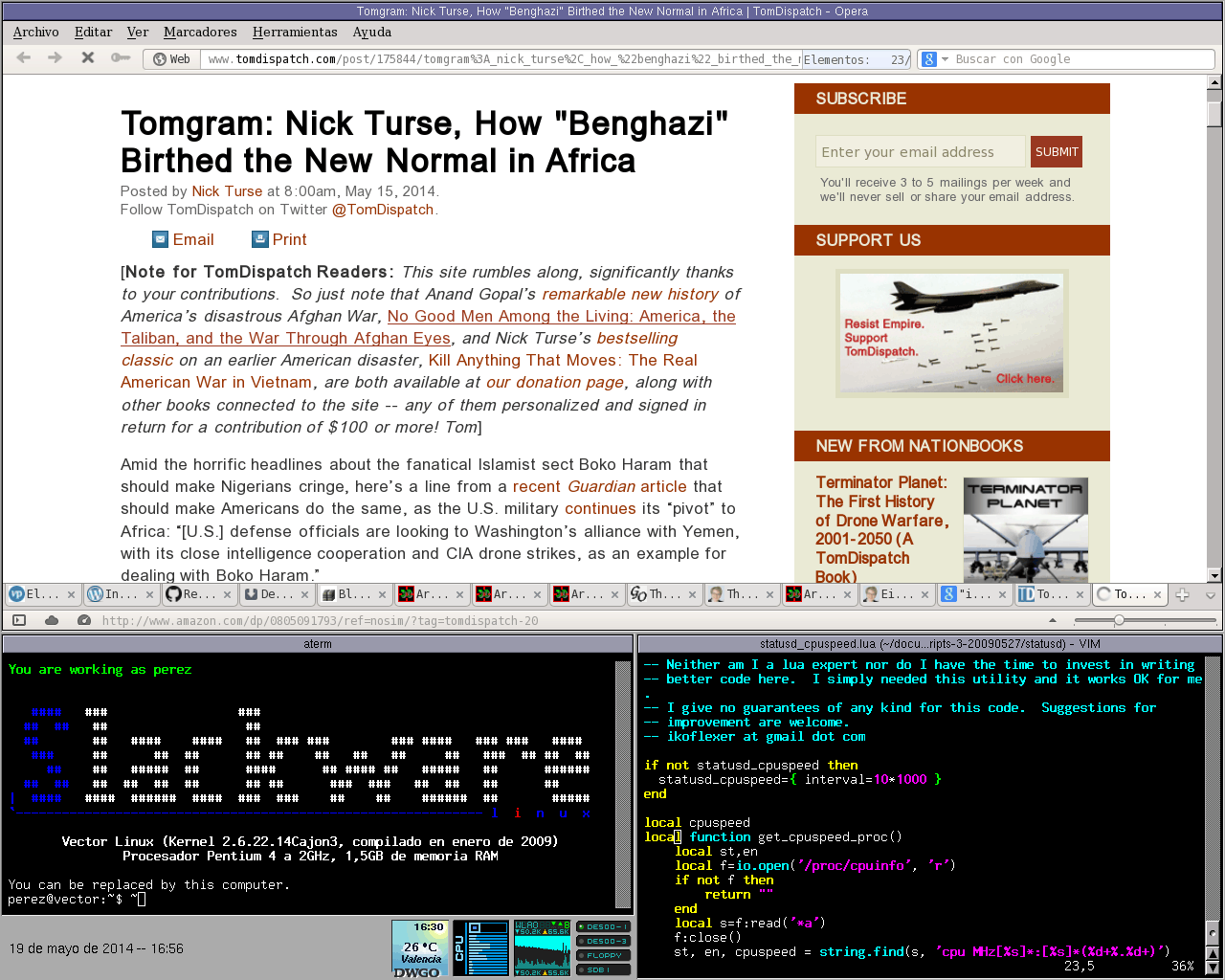Open the 'remarkable new history' link
1225x980 pixels.
coord(631,294)
